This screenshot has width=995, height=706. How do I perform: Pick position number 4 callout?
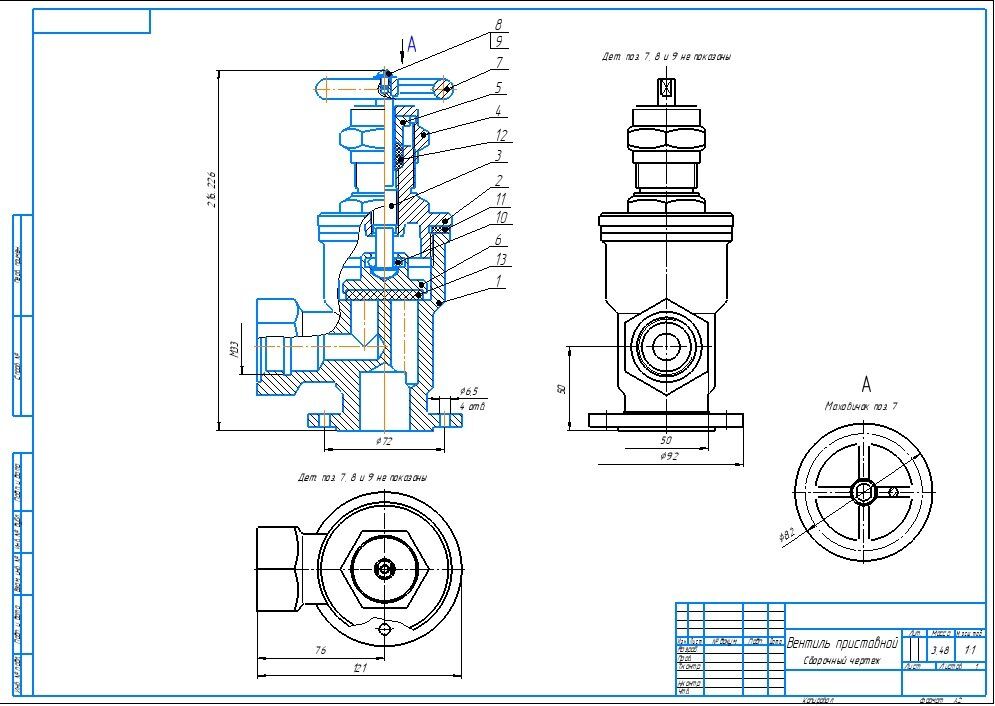pyautogui.click(x=499, y=111)
